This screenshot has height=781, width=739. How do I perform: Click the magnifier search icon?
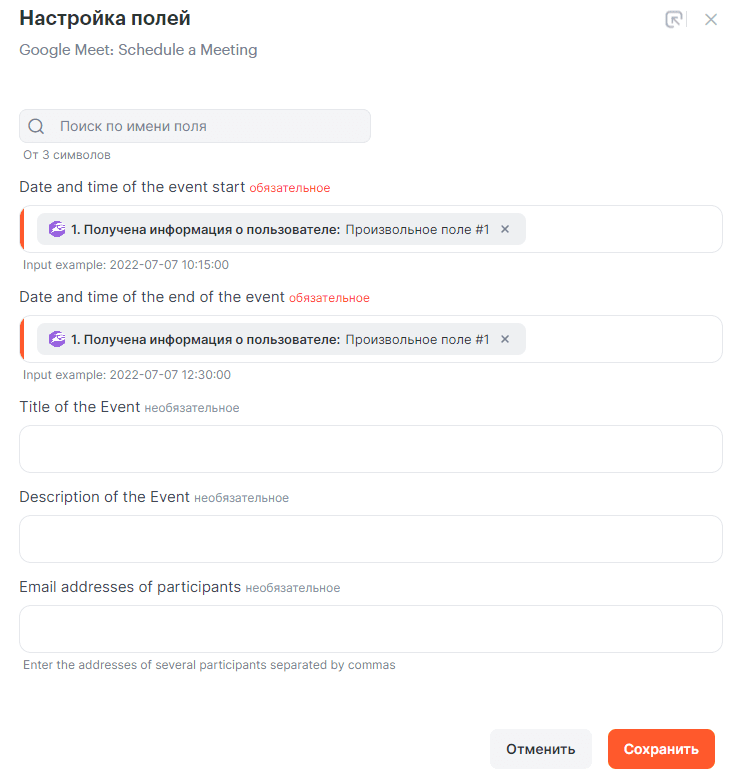tap(37, 126)
